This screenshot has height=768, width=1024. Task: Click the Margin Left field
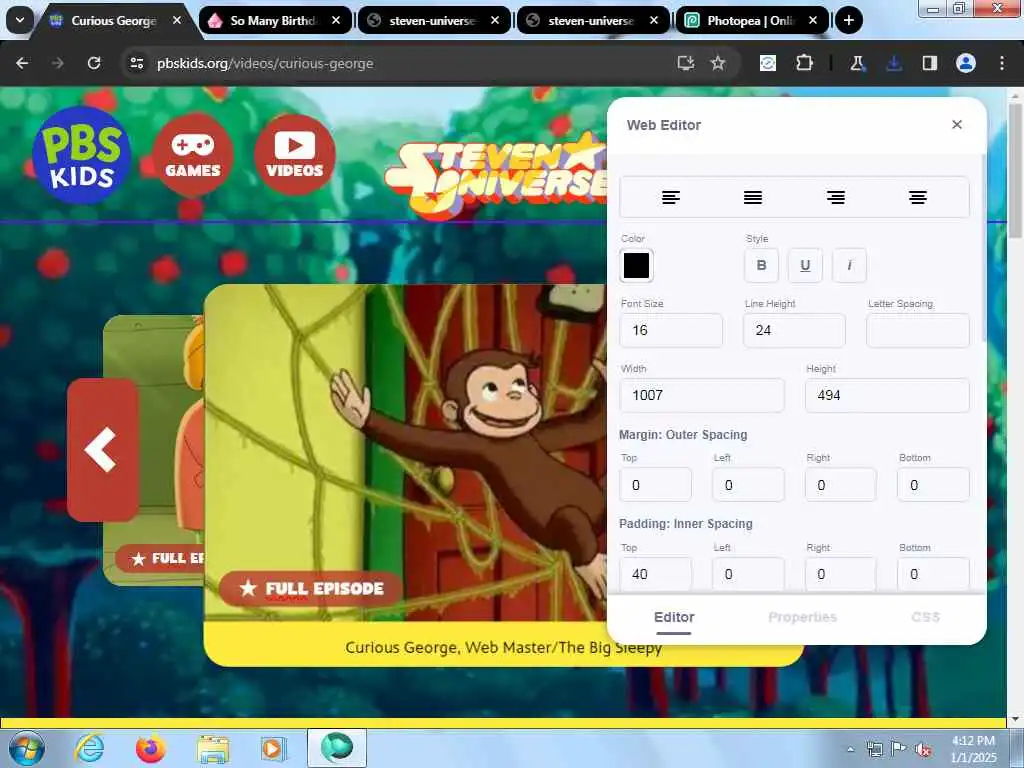tap(748, 485)
